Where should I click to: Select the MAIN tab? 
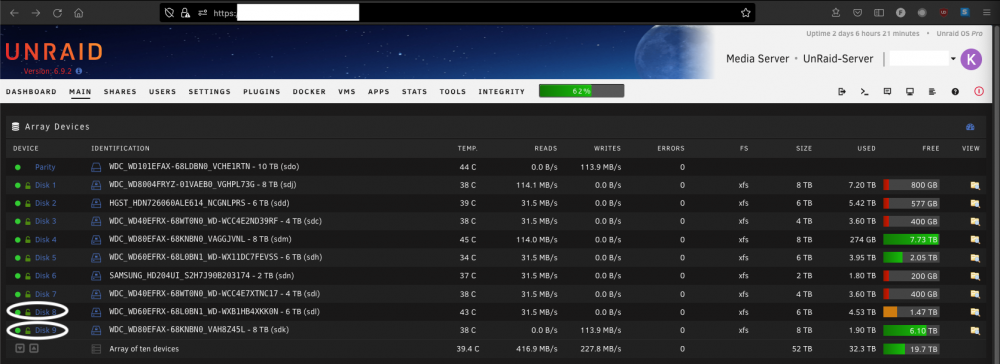pos(80,92)
